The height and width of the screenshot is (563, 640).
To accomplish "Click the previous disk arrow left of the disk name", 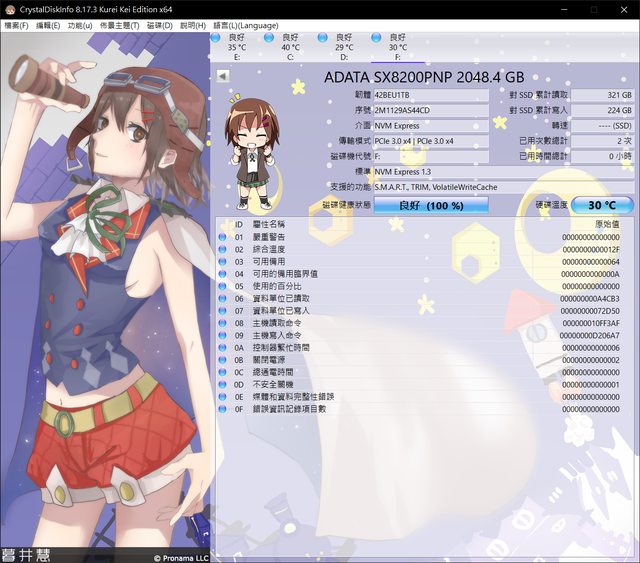I will pyautogui.click(x=222, y=76).
